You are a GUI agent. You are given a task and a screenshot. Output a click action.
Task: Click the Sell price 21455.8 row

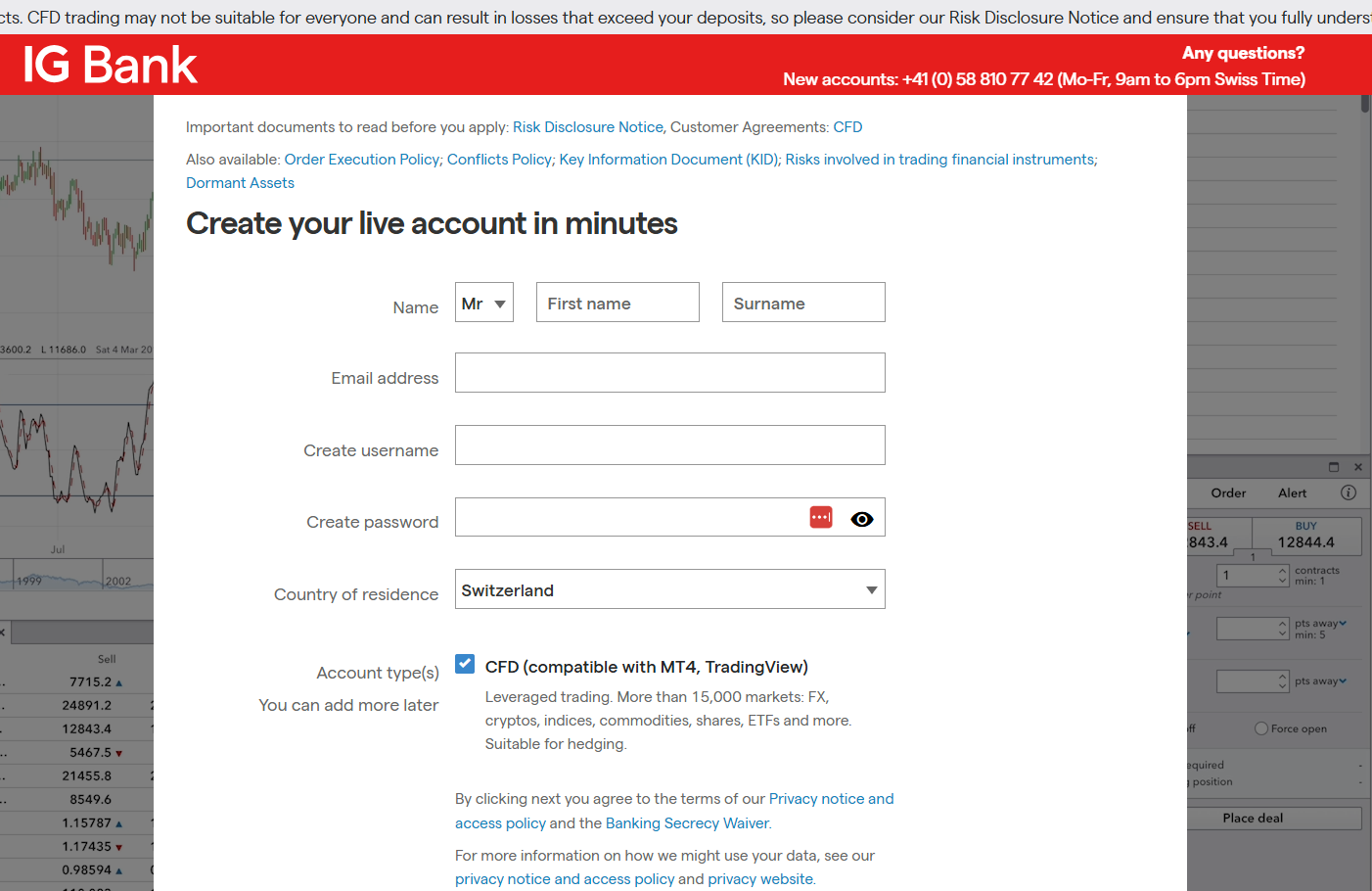tap(86, 776)
